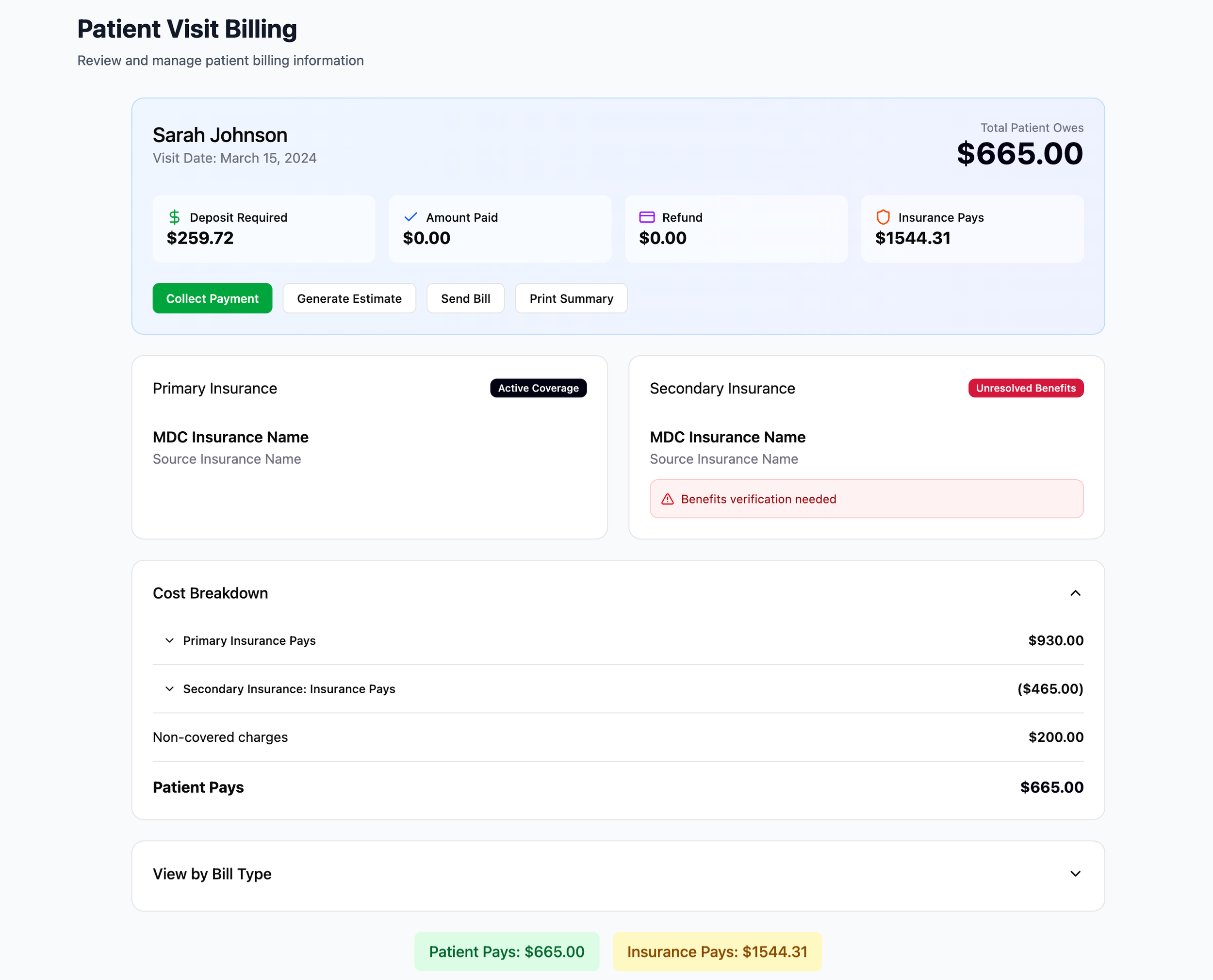The height and width of the screenshot is (980, 1213).
Task: Click the warning triangle in benefits alert
Action: pyautogui.click(x=667, y=499)
